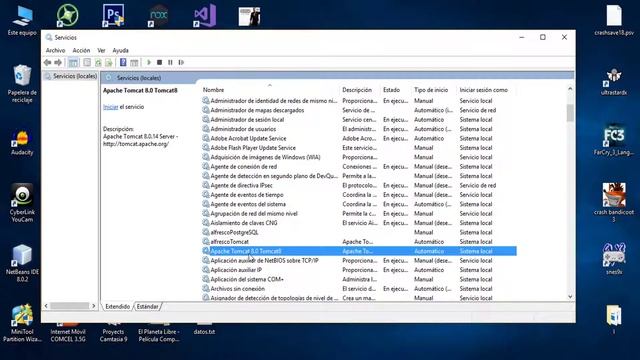Sort by the Iniciar sesión como column header

tap(484, 90)
